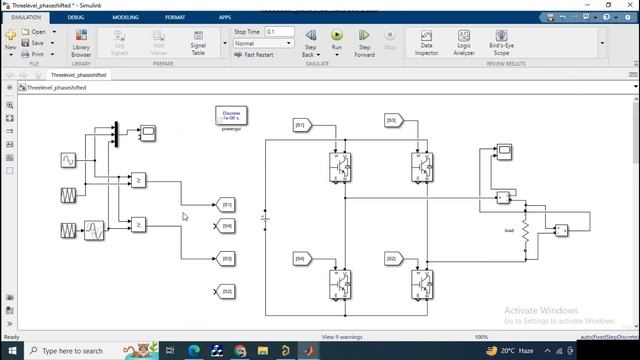The width and height of the screenshot is (640, 360).
Task: Expand the Review Results gallery arrow
Action: 602,43
